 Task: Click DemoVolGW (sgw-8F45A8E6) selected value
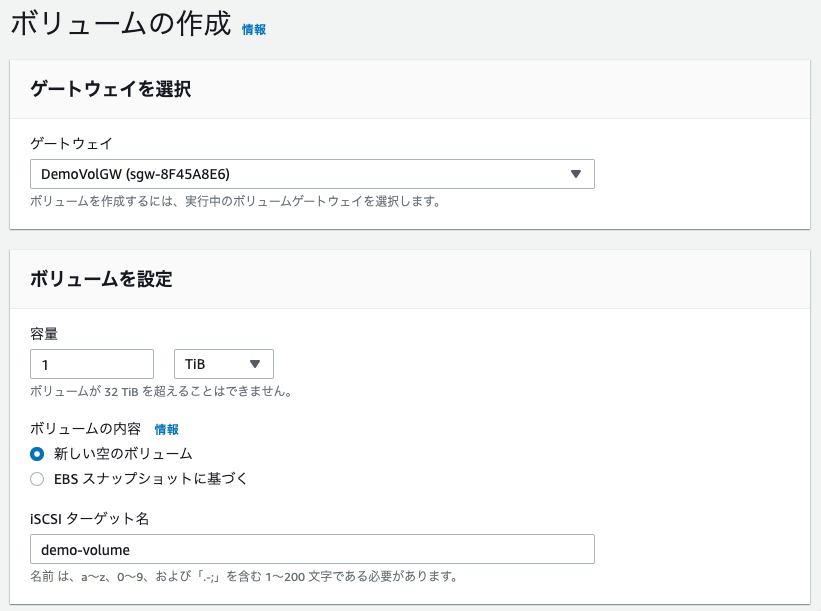click(x=135, y=174)
